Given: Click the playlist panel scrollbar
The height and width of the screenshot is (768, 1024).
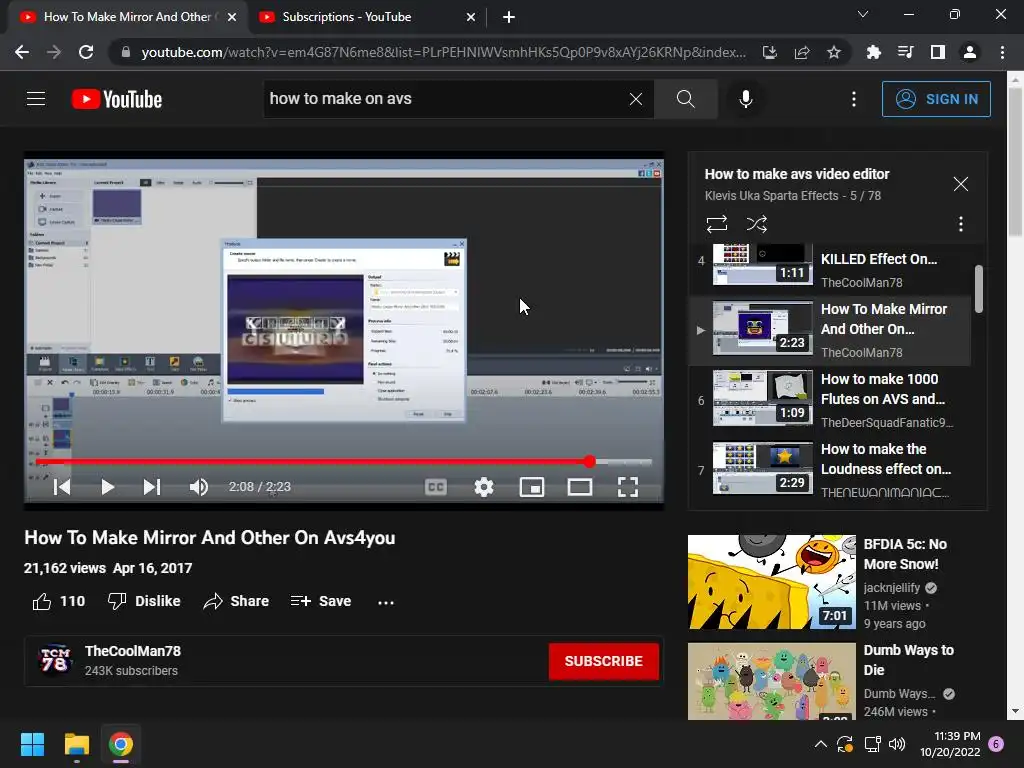Looking at the screenshot, I should (x=978, y=289).
